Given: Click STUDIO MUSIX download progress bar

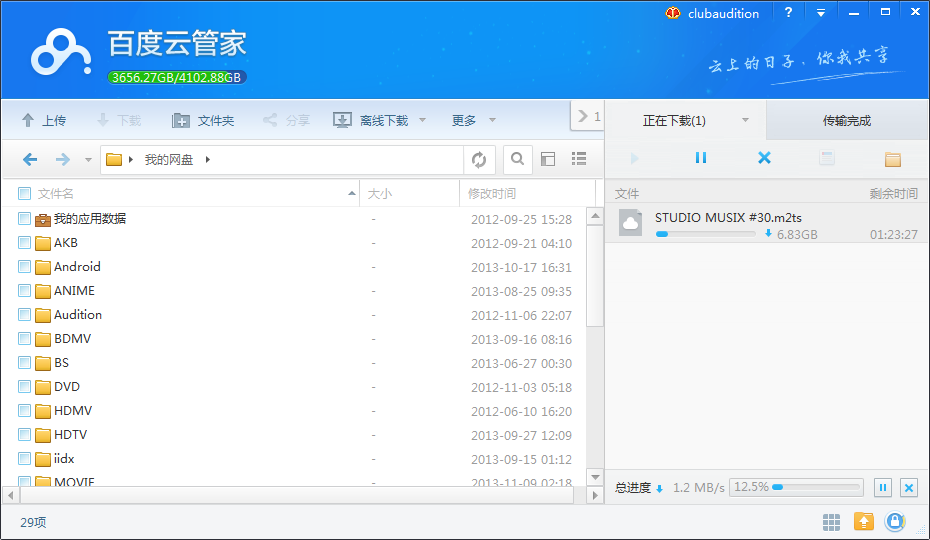Looking at the screenshot, I should (x=706, y=234).
